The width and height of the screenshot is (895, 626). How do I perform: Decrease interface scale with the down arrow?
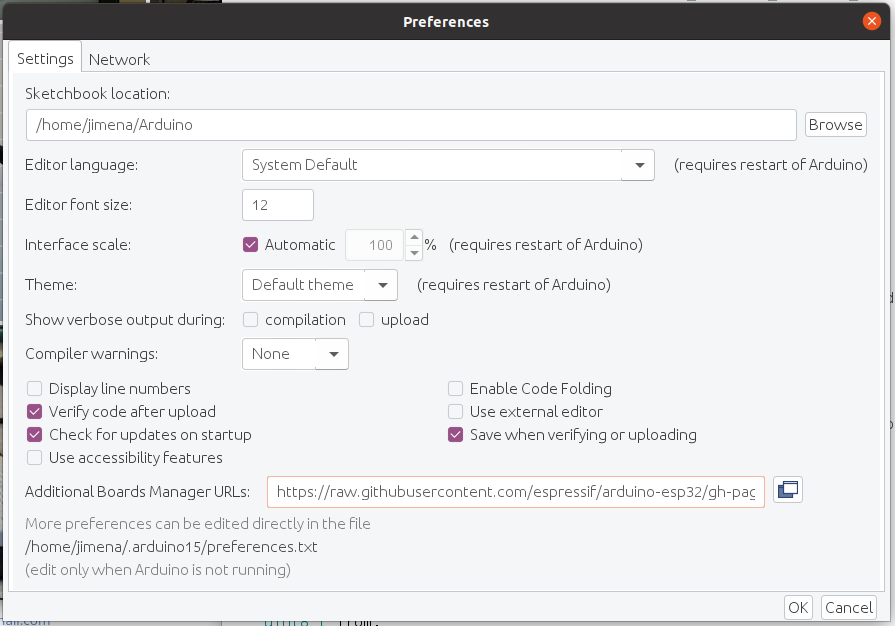click(x=414, y=253)
